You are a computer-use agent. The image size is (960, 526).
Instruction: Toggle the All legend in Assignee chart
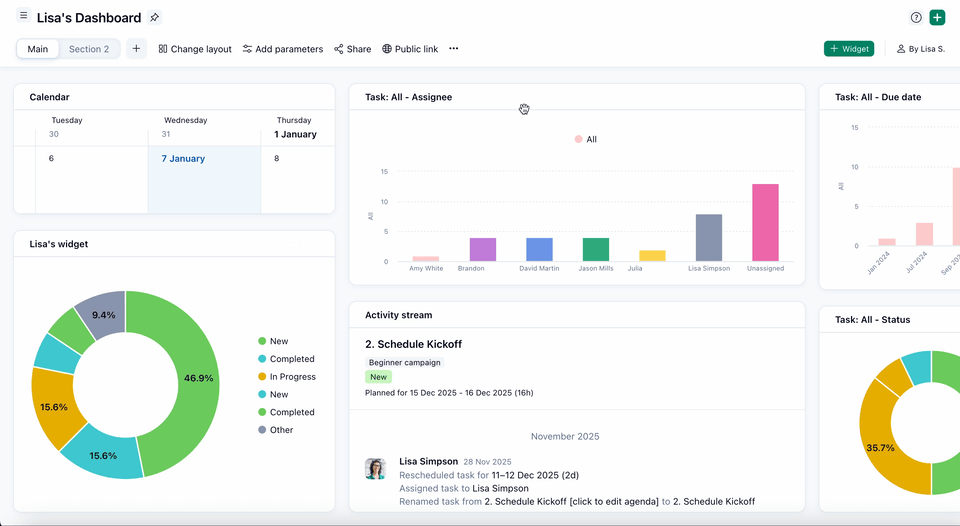point(585,140)
